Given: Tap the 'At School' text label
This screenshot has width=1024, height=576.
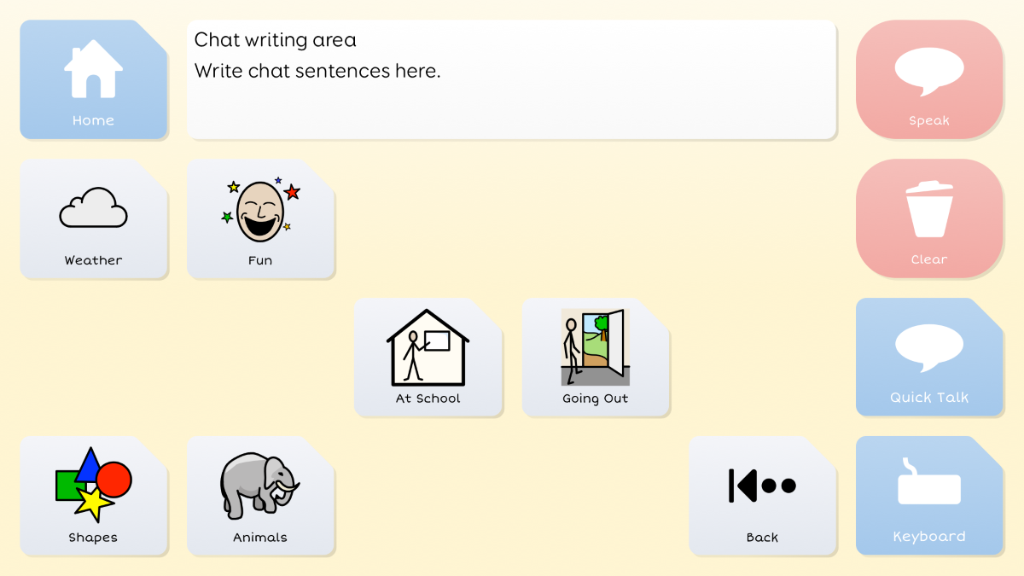Looking at the screenshot, I should 428,399.
